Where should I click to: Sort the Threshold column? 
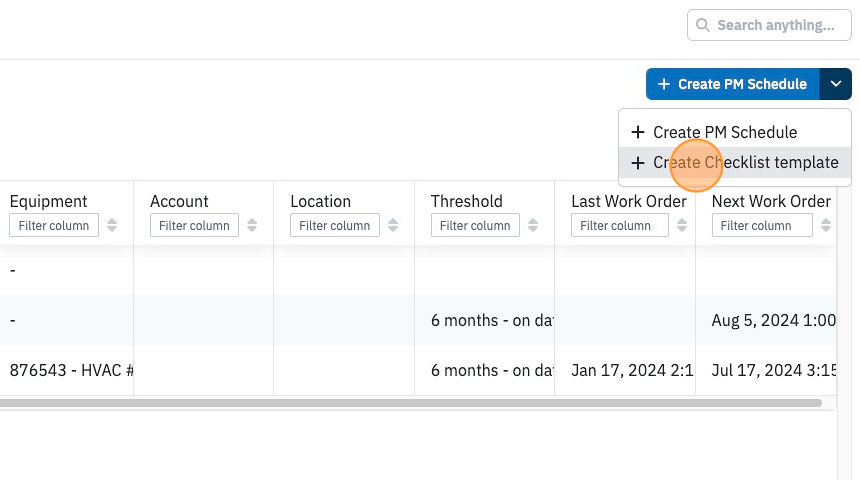click(533, 225)
